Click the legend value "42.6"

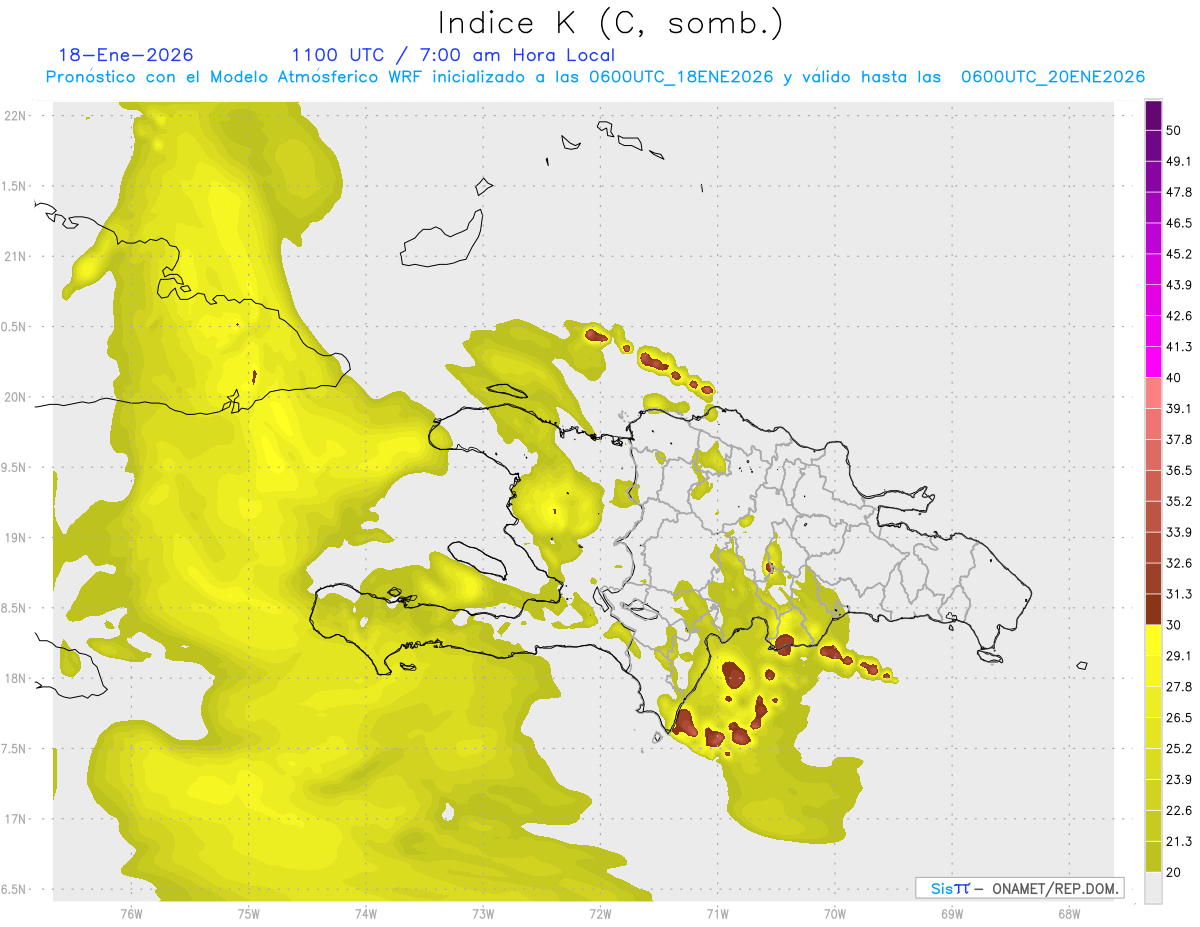pyautogui.click(x=1179, y=317)
